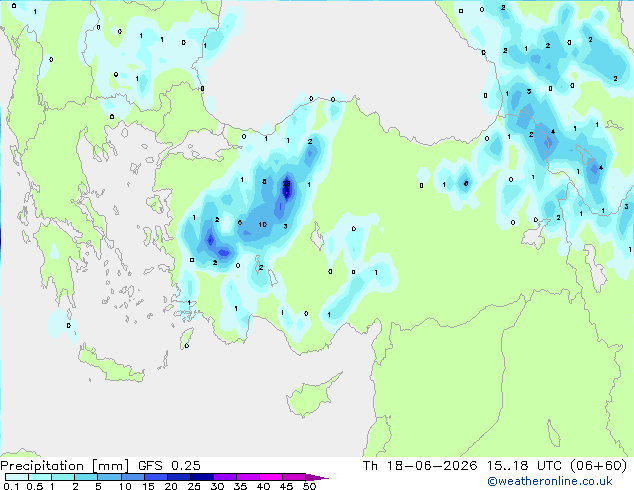The image size is (634, 490).
Task: Select the 5–10 mm legend color swatch
Action: 109,477
